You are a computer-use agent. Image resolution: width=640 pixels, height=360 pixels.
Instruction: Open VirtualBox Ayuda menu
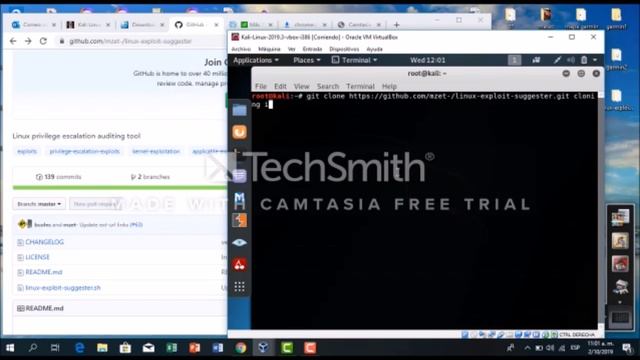point(374,49)
